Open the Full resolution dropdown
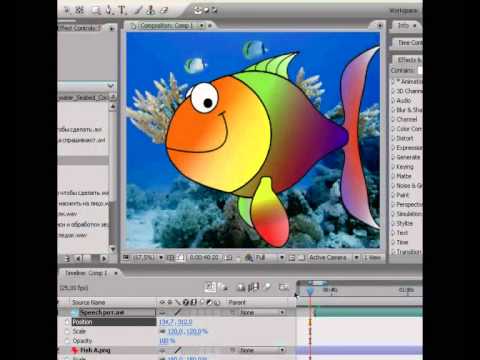 coord(270,258)
